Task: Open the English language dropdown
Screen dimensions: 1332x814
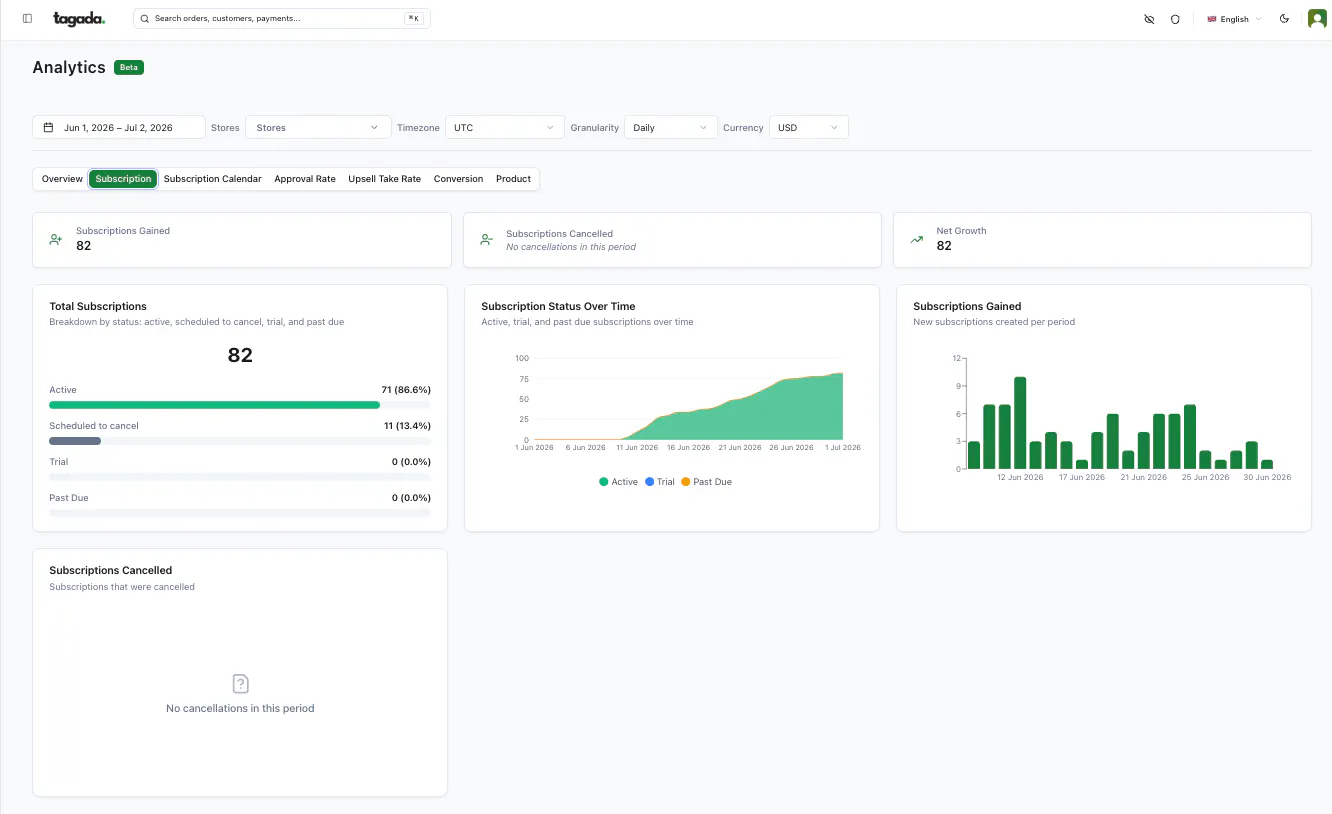Action: 1234,19
